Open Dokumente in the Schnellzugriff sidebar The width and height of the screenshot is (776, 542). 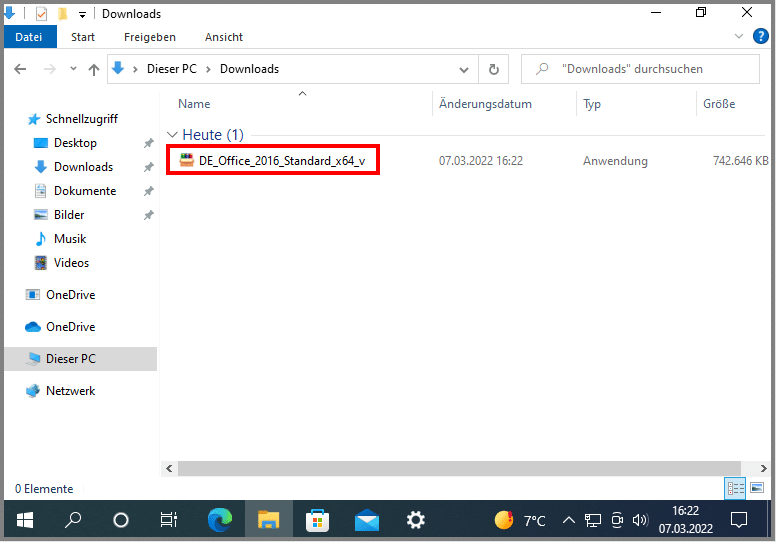click(84, 191)
